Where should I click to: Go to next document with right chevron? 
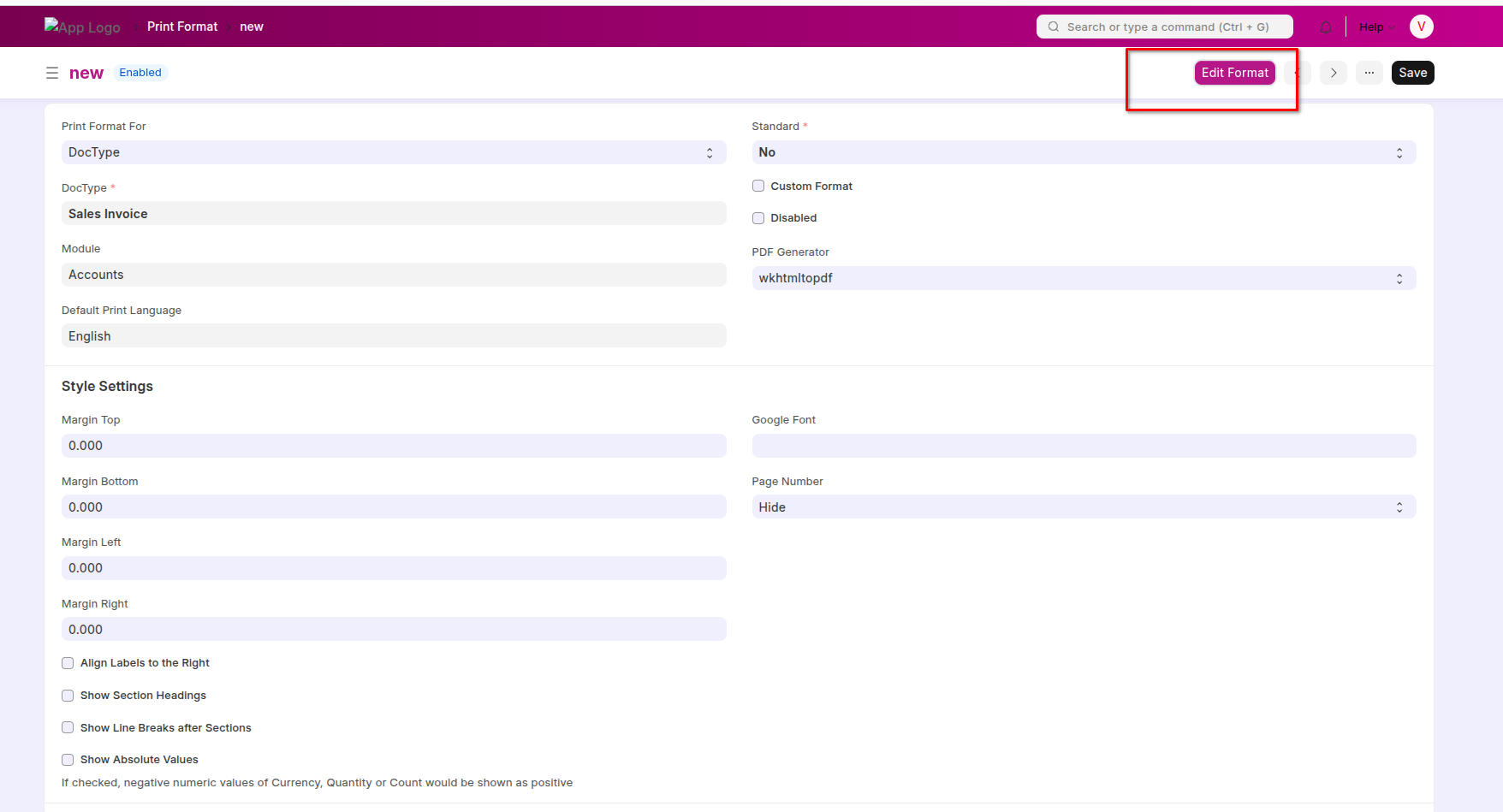tap(1333, 73)
